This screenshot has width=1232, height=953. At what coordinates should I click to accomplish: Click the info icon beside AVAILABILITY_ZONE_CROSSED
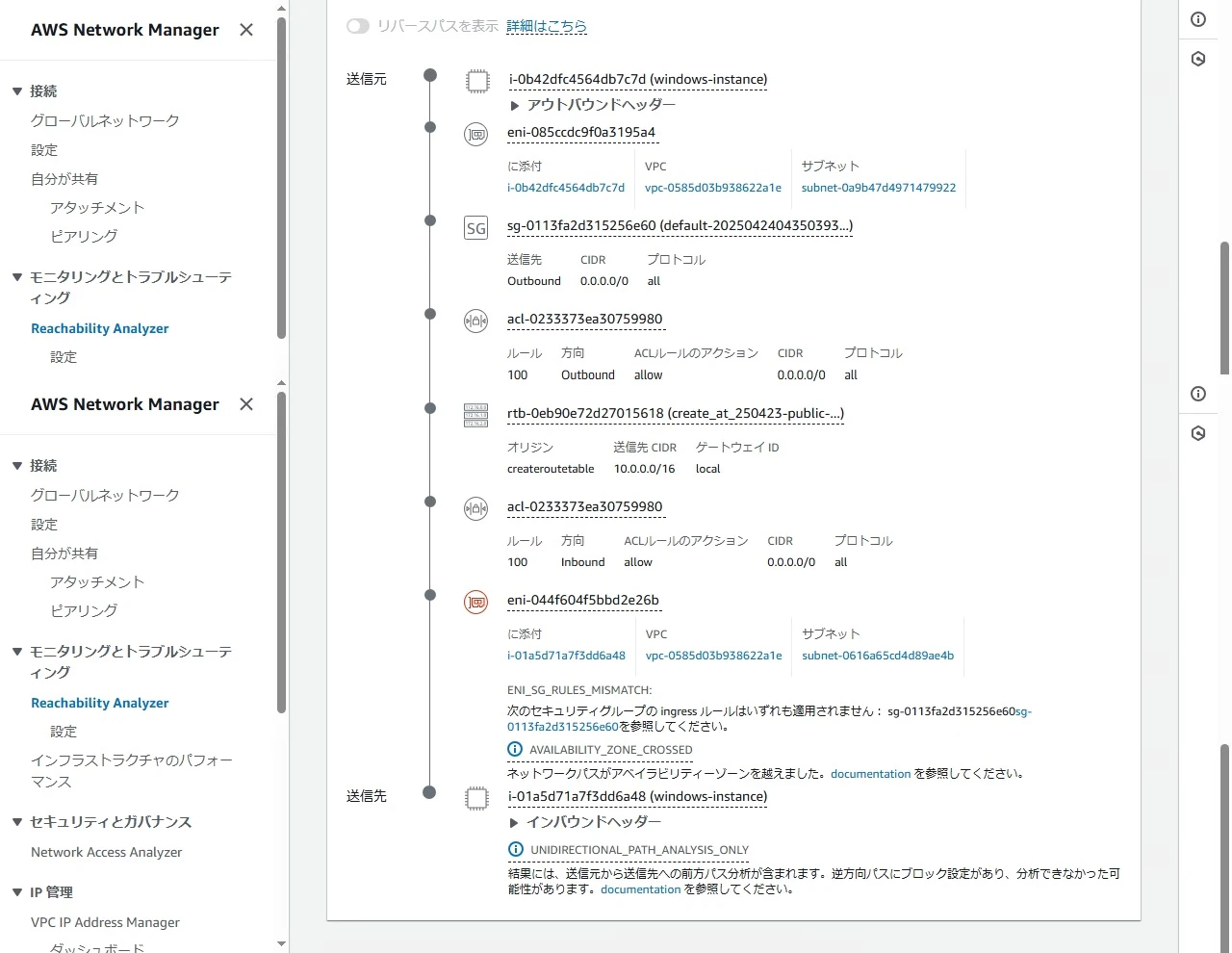point(515,750)
